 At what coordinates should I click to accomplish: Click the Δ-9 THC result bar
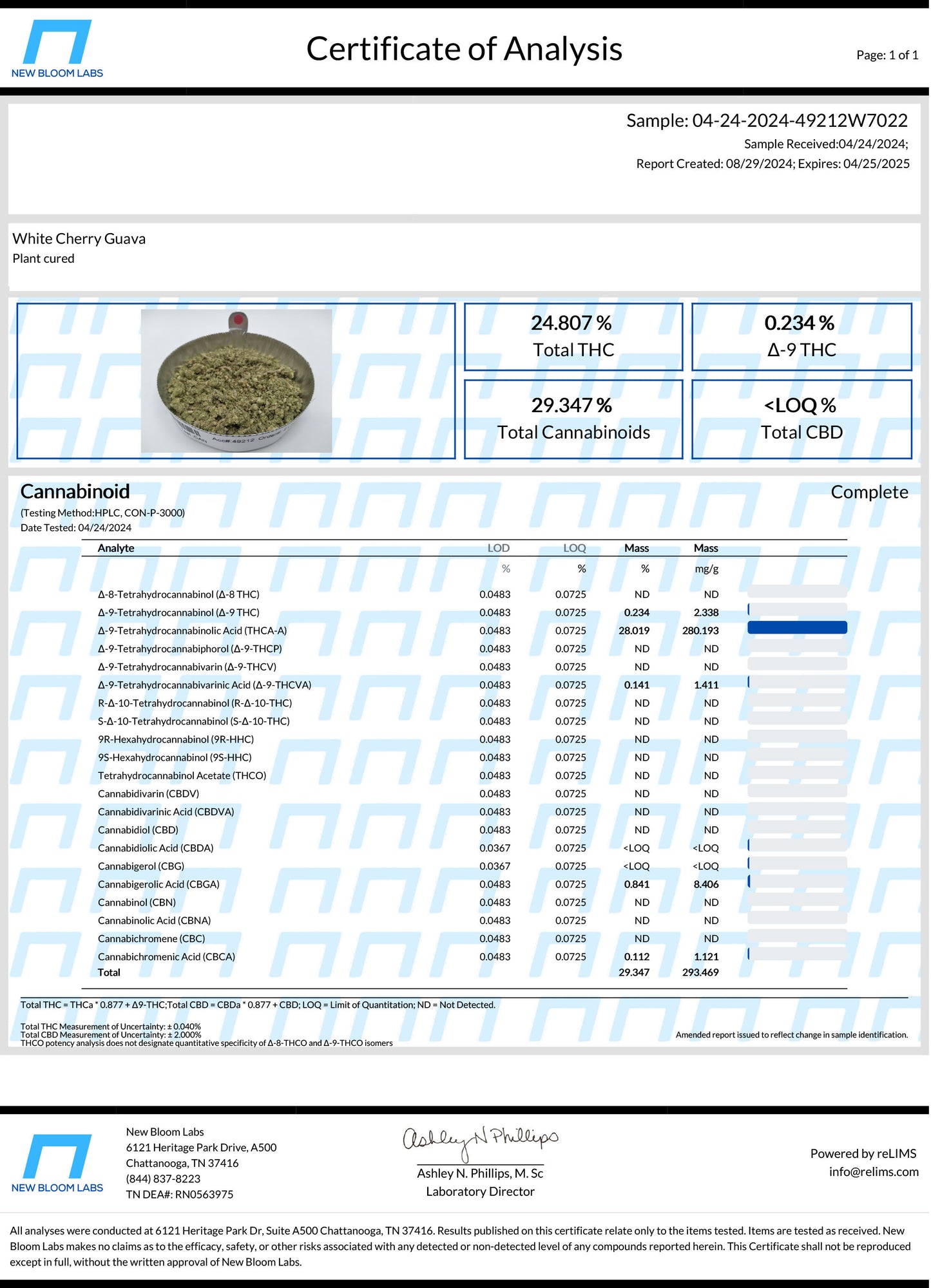pos(797,610)
